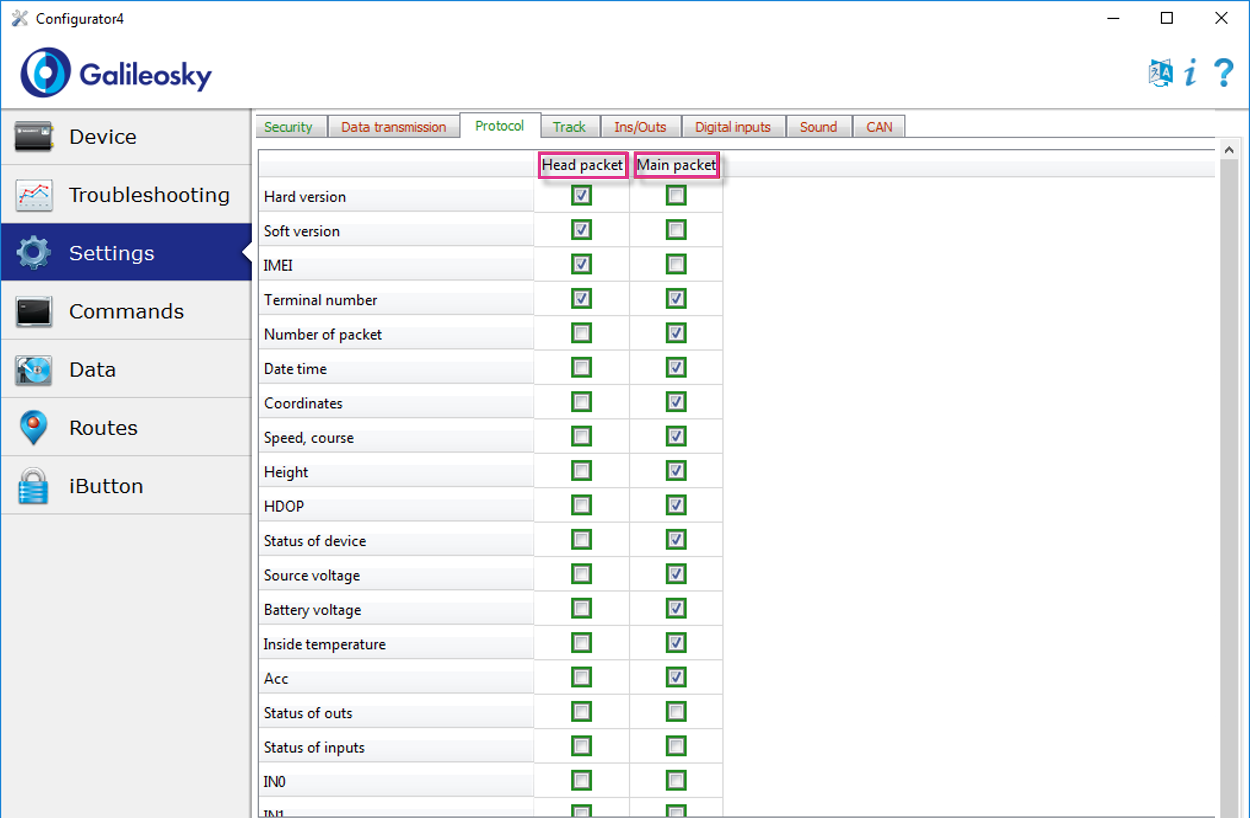Open the Routes map pin icon
The width and height of the screenshot is (1254, 818).
pos(33,428)
